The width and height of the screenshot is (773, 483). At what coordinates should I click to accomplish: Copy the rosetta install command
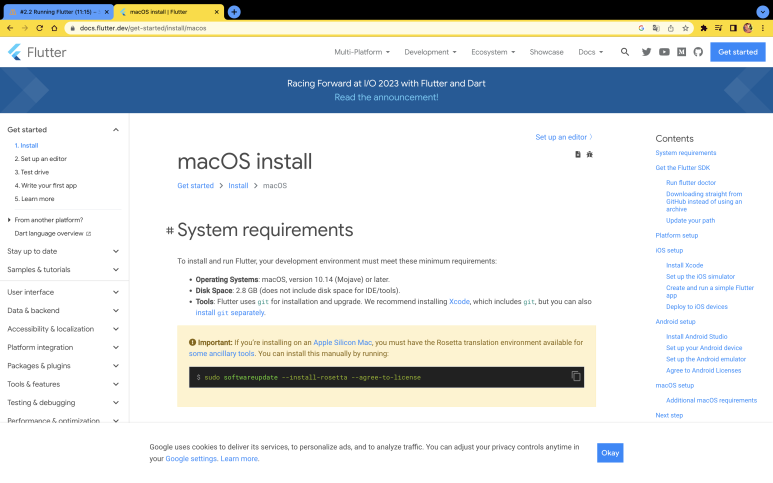point(576,376)
